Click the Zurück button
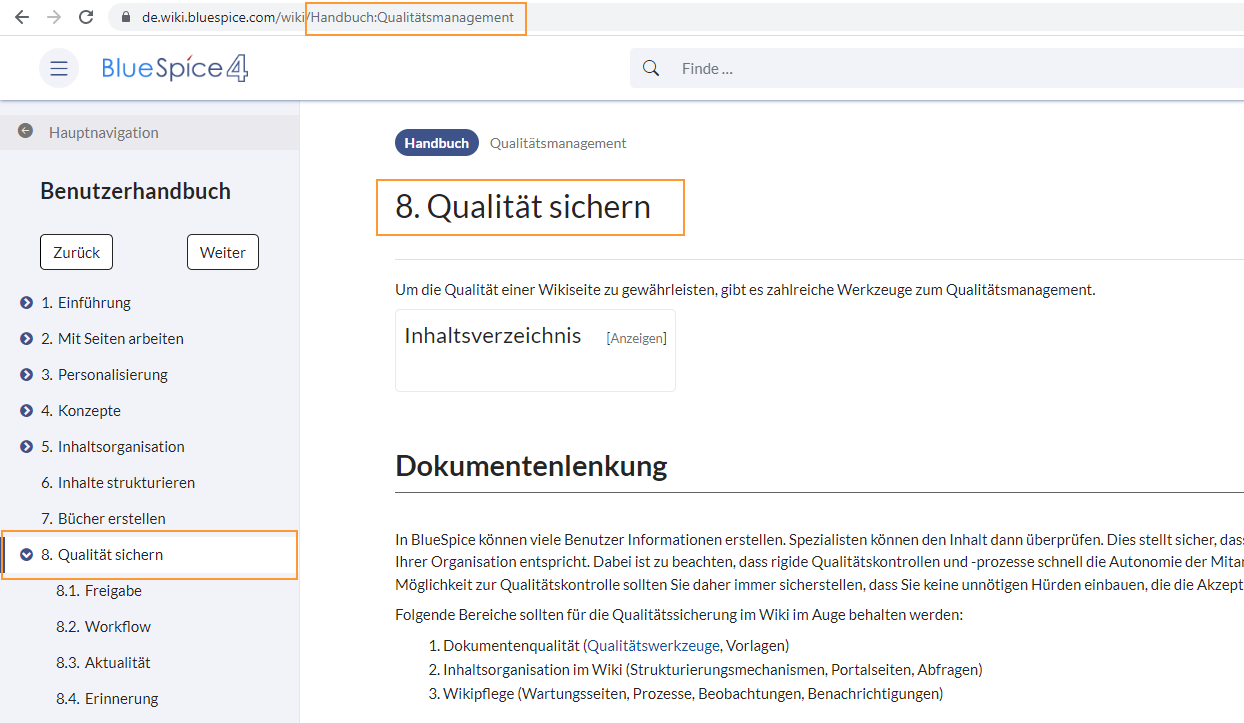Image resolution: width=1244 pixels, height=723 pixels. [x=77, y=252]
